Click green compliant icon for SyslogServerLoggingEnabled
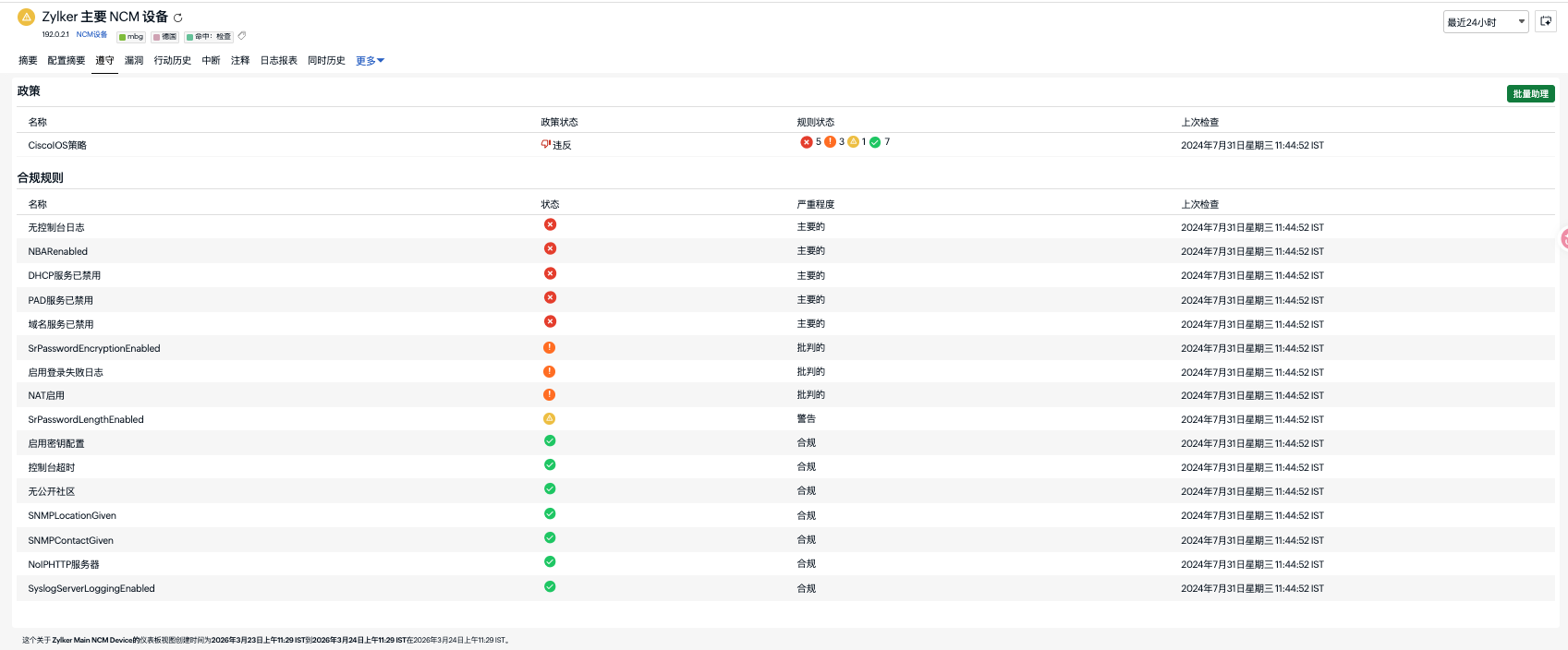 550,587
